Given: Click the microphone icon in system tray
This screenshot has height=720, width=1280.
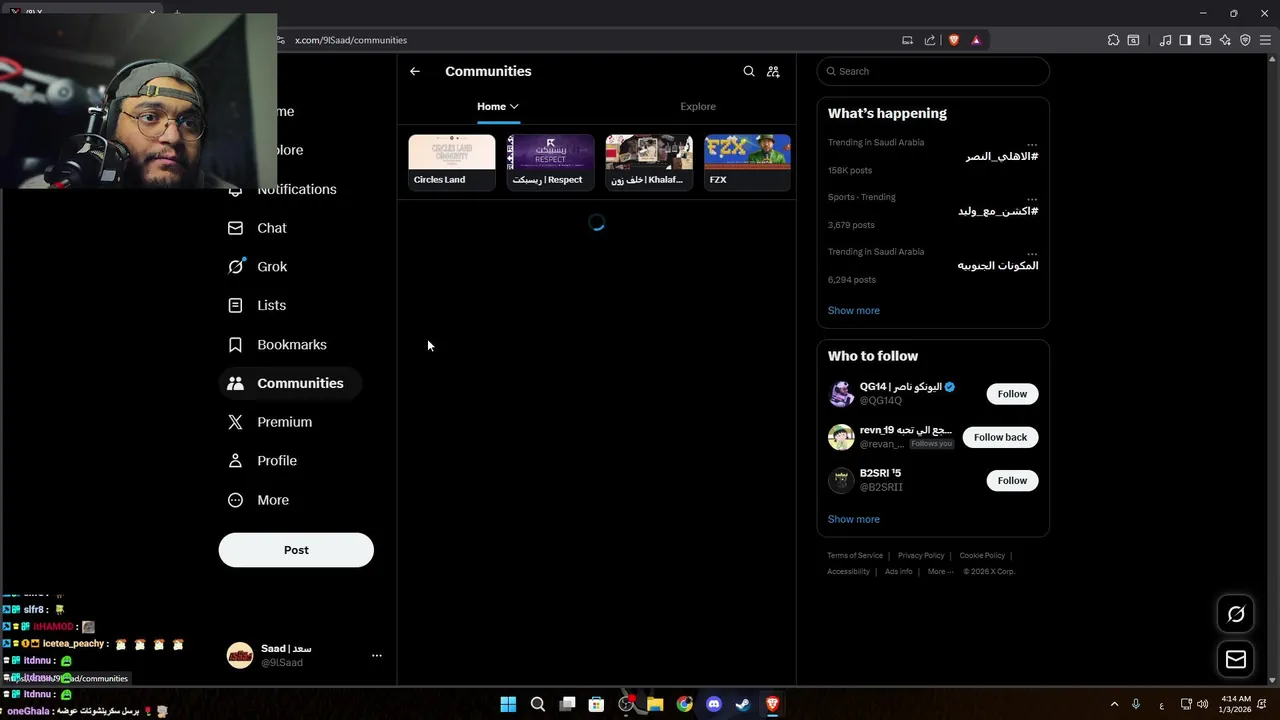Looking at the screenshot, I should coord(1136,704).
